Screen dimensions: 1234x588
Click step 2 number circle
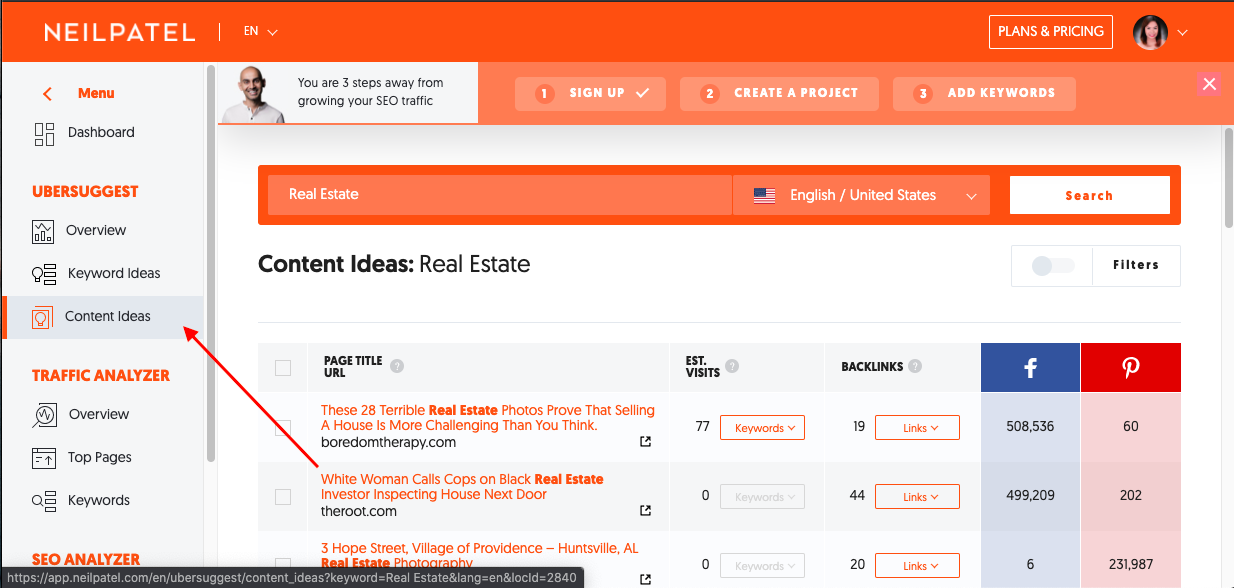710,94
